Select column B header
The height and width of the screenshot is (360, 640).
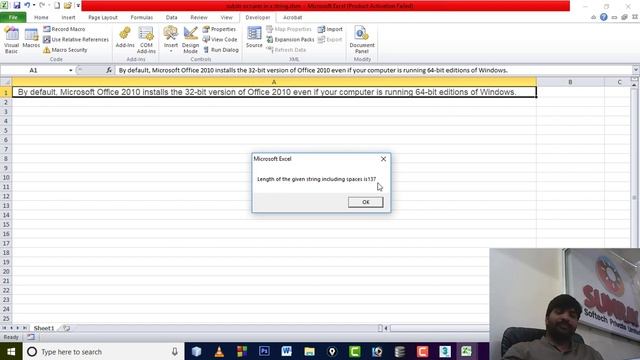(570, 82)
